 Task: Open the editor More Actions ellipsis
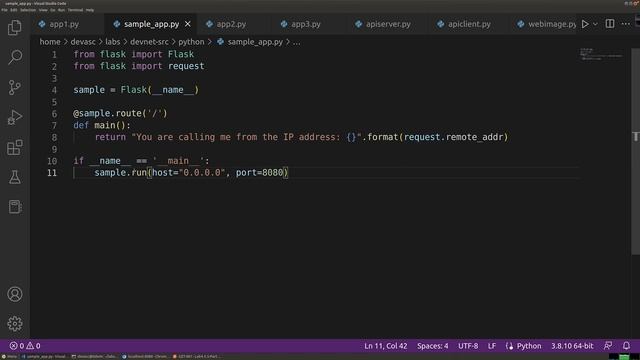tap(626, 24)
